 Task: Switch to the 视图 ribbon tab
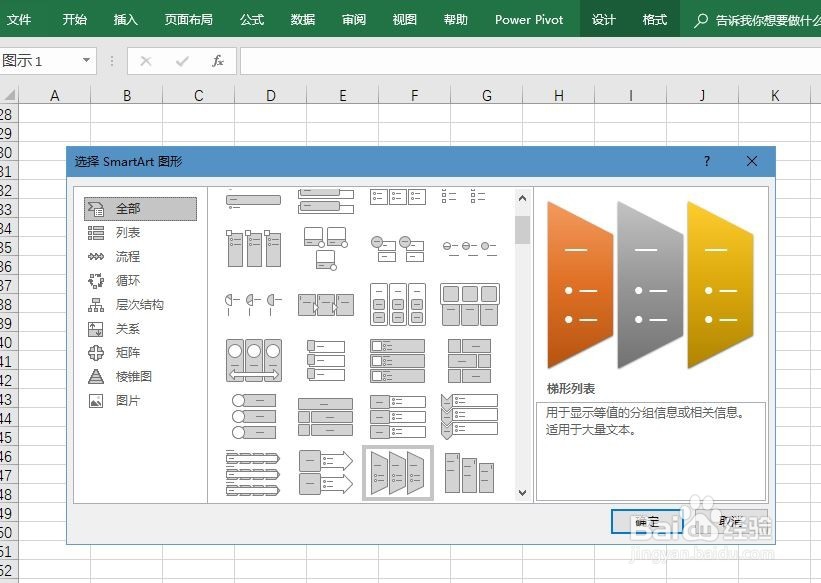tap(405, 19)
